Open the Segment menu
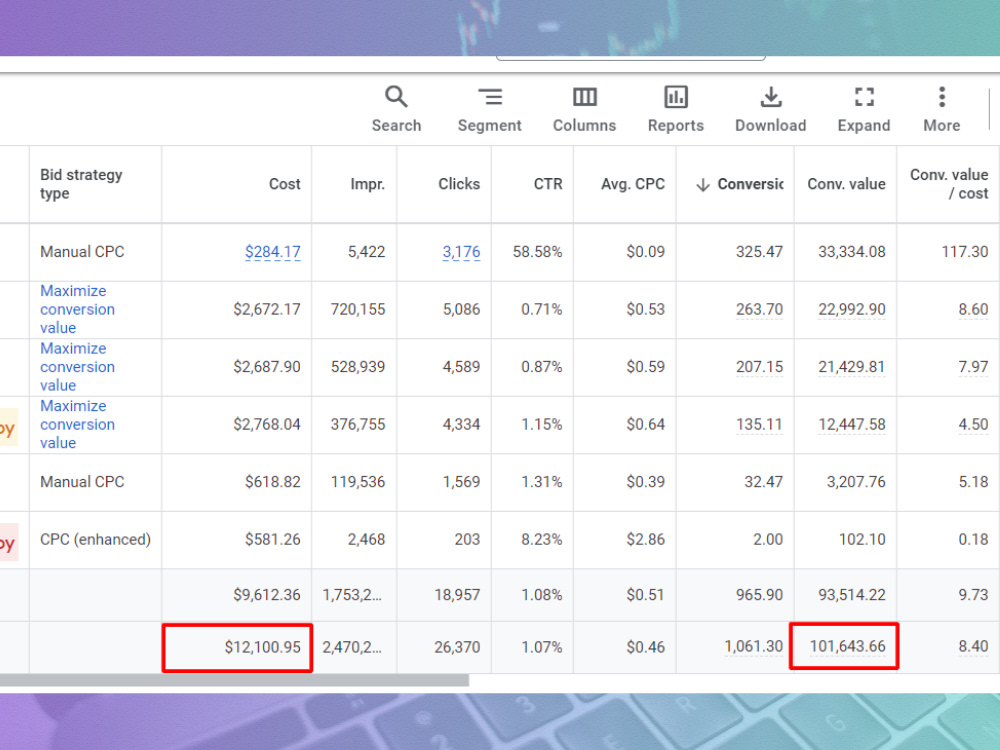The image size is (1000, 750). [489, 109]
